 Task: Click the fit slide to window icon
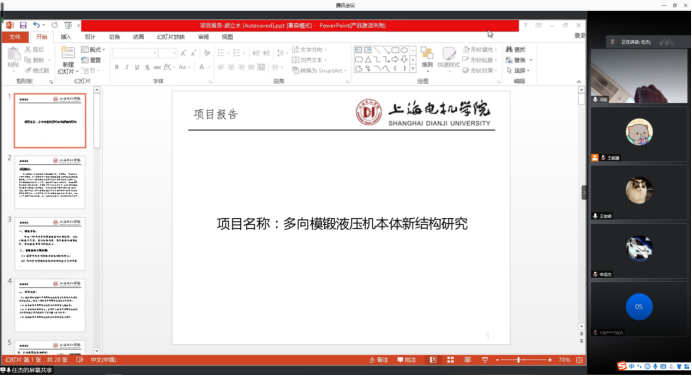pos(579,360)
